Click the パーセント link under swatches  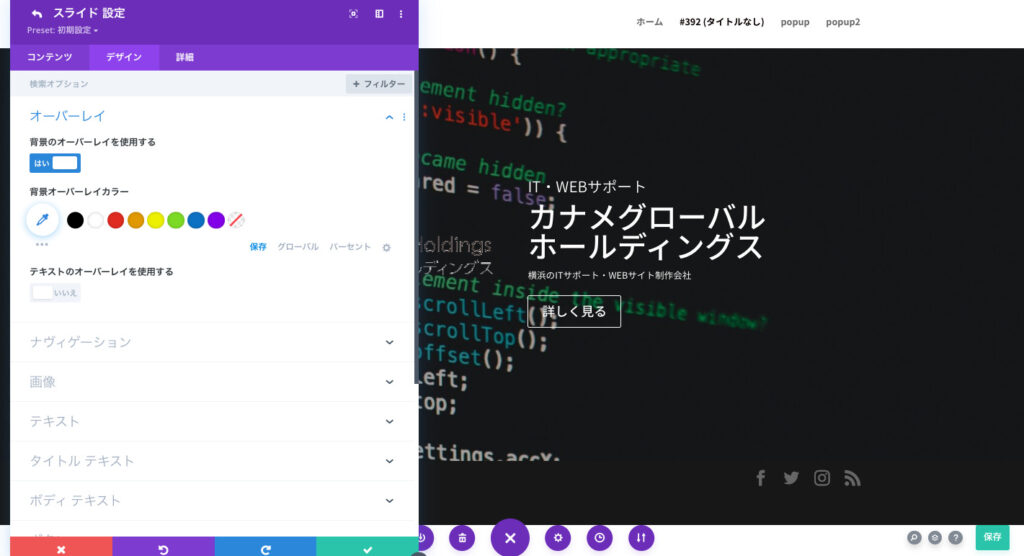coord(349,247)
